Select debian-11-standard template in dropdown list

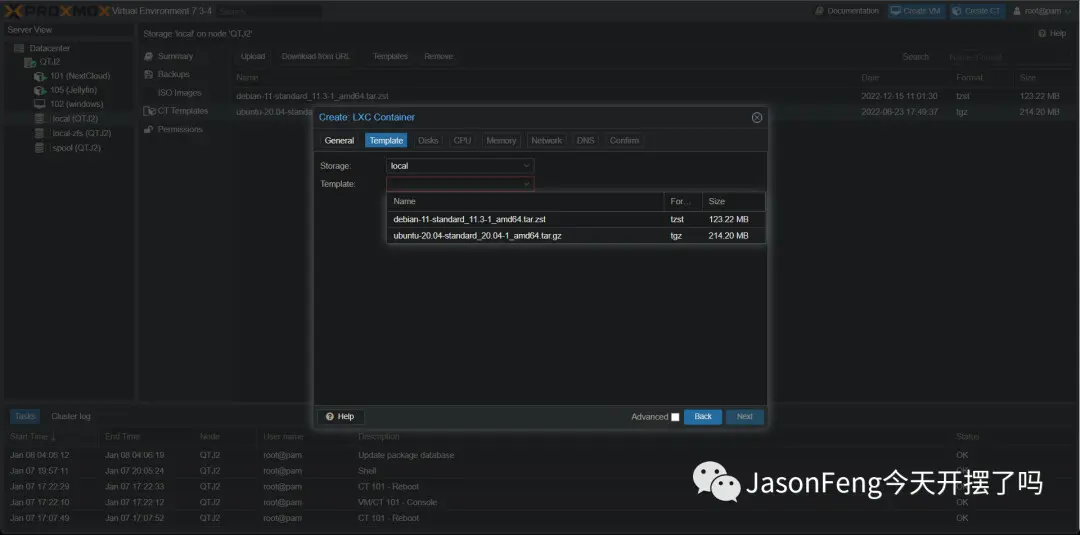[576, 219]
